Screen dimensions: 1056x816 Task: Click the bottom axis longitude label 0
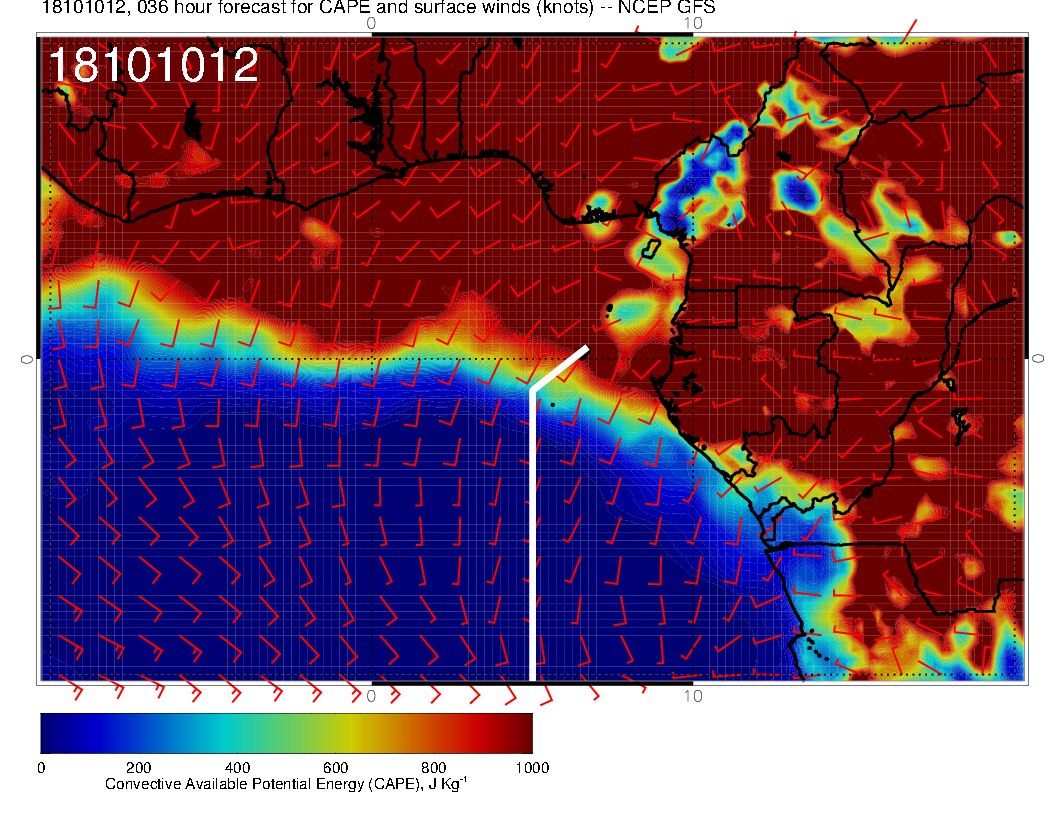(x=371, y=696)
